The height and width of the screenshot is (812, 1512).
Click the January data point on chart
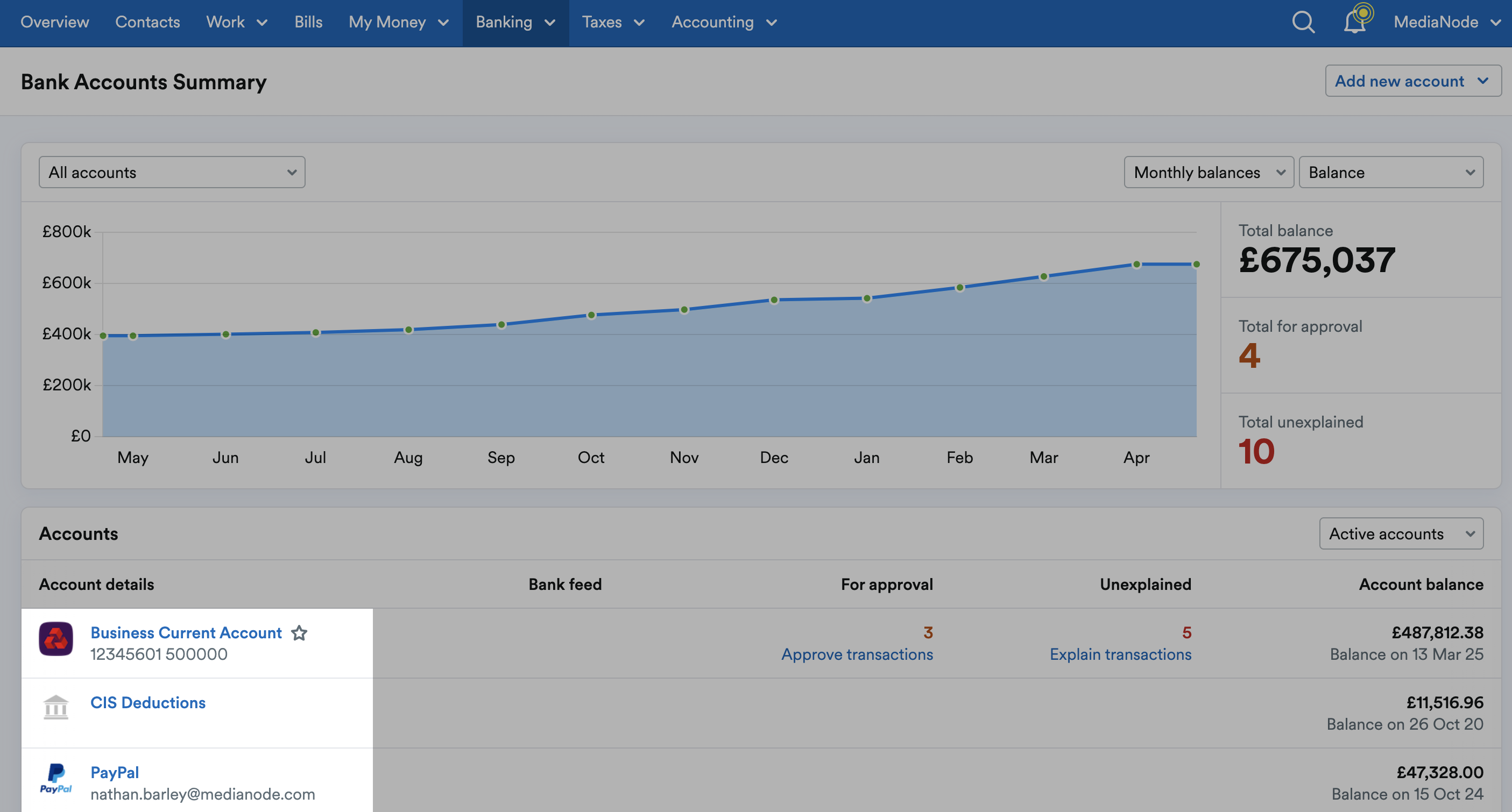867,298
